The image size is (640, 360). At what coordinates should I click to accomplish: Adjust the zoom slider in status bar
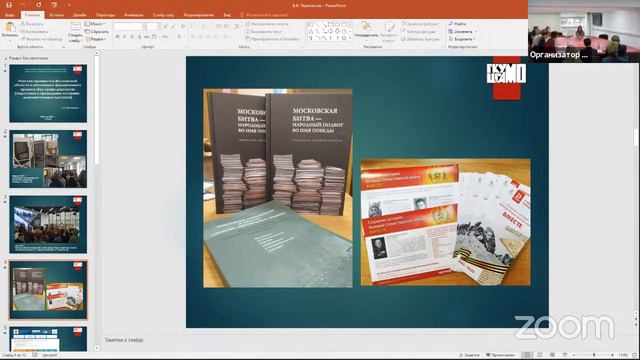pyautogui.click(x=593, y=355)
